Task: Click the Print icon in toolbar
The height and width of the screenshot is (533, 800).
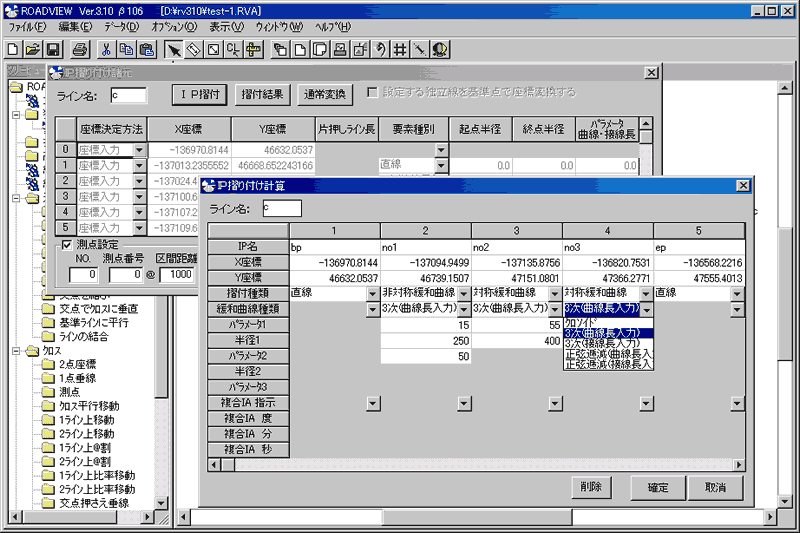Action: point(80,49)
